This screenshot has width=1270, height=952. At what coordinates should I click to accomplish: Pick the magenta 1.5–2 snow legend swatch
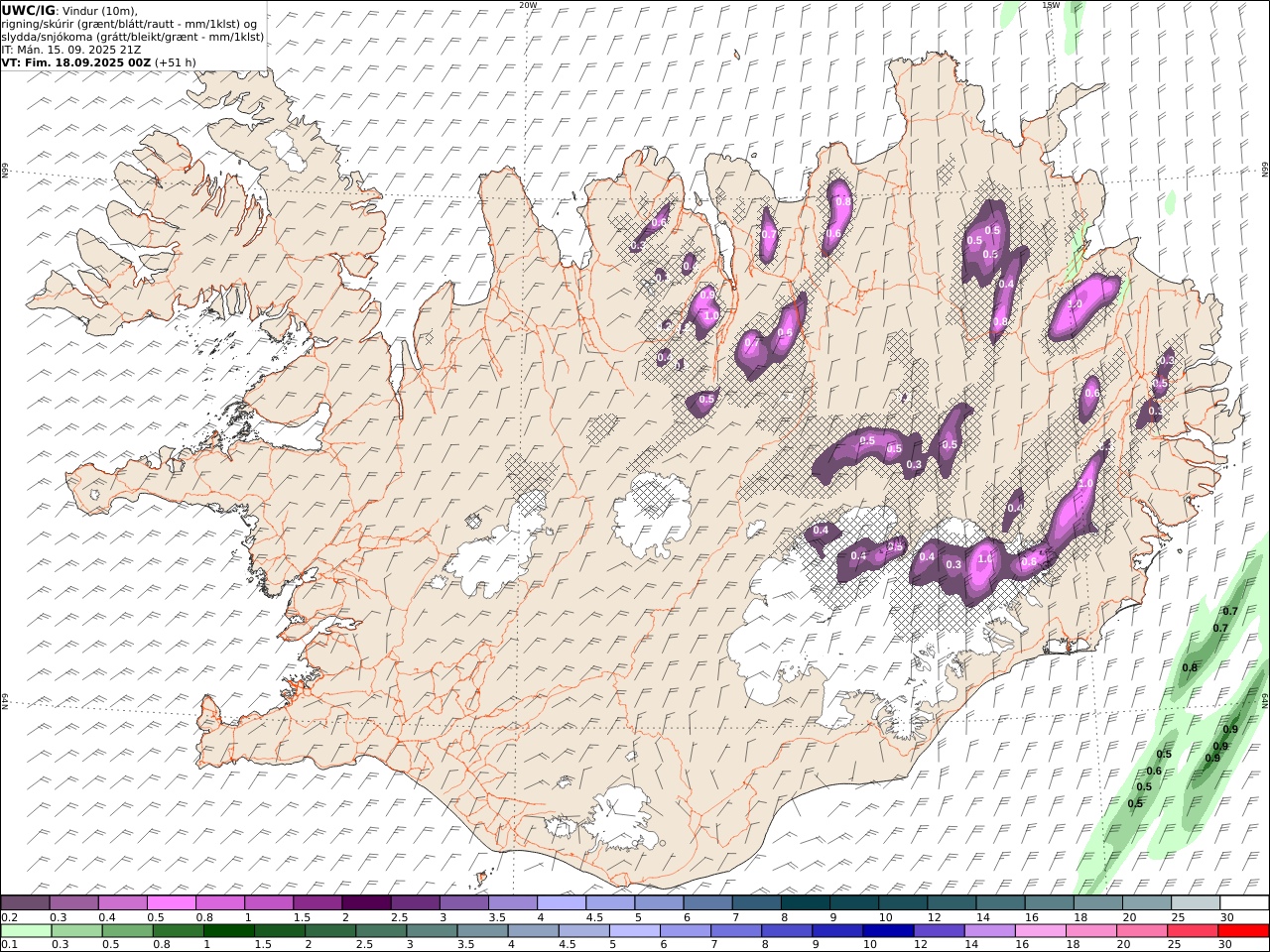317,903
